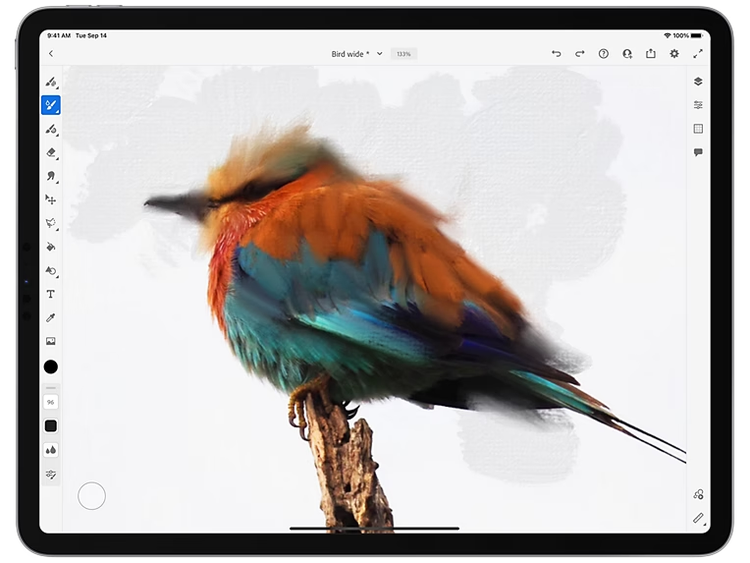Viewport: 750px width, 563px height.
Task: Click the 133% zoom level
Action: (404, 54)
